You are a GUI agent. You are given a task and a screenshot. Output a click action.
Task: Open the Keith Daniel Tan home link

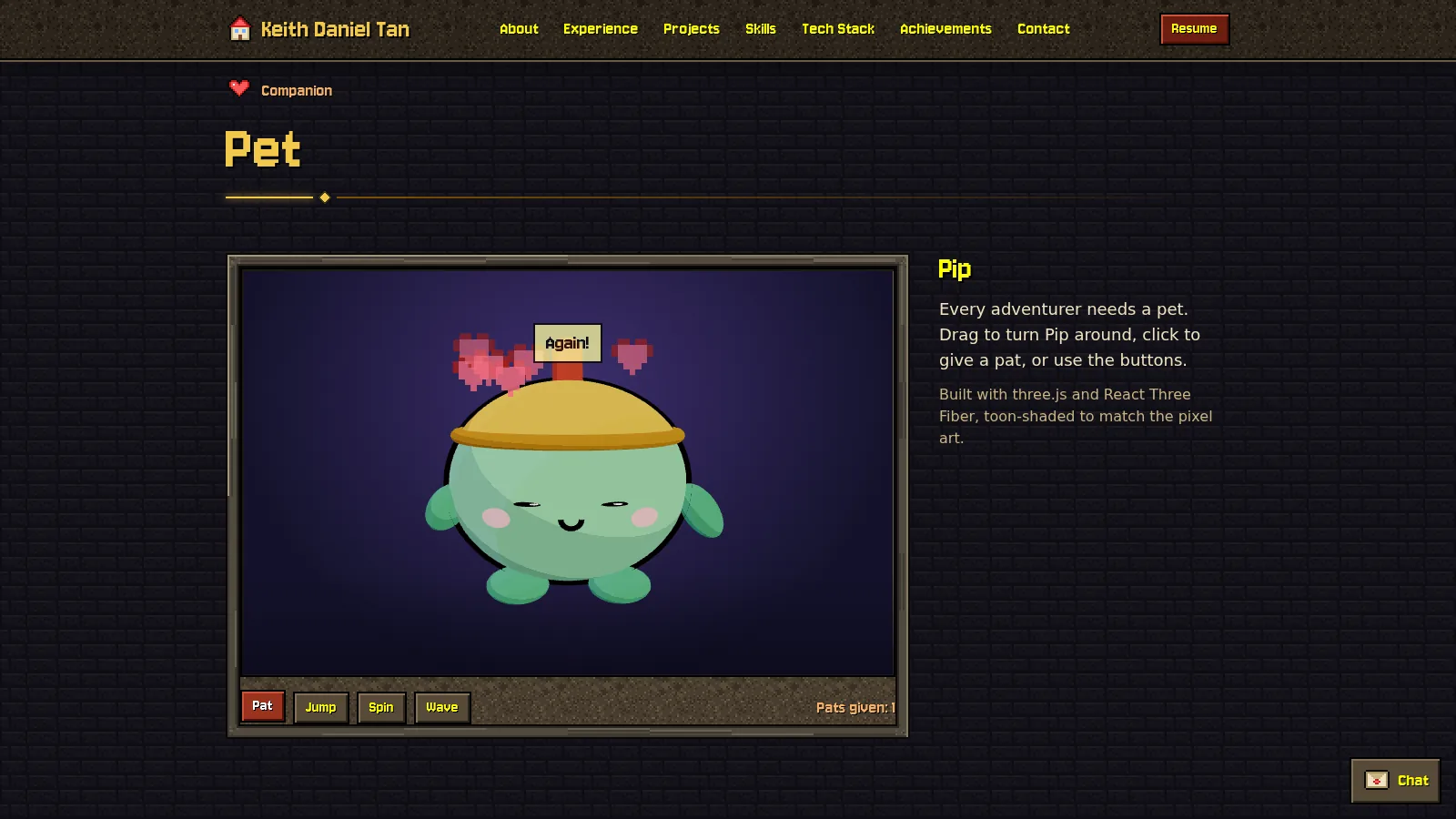[319, 29]
